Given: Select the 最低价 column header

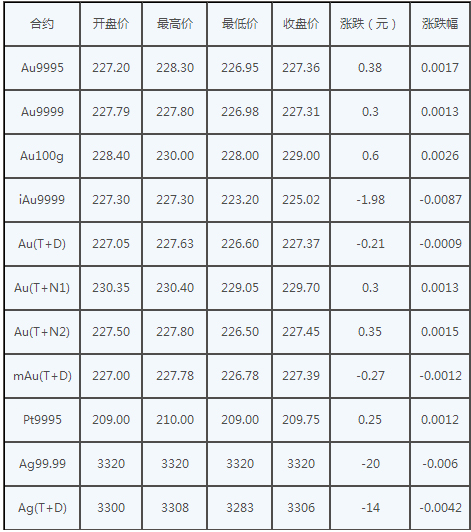Looking at the screenshot, I should point(240,24).
